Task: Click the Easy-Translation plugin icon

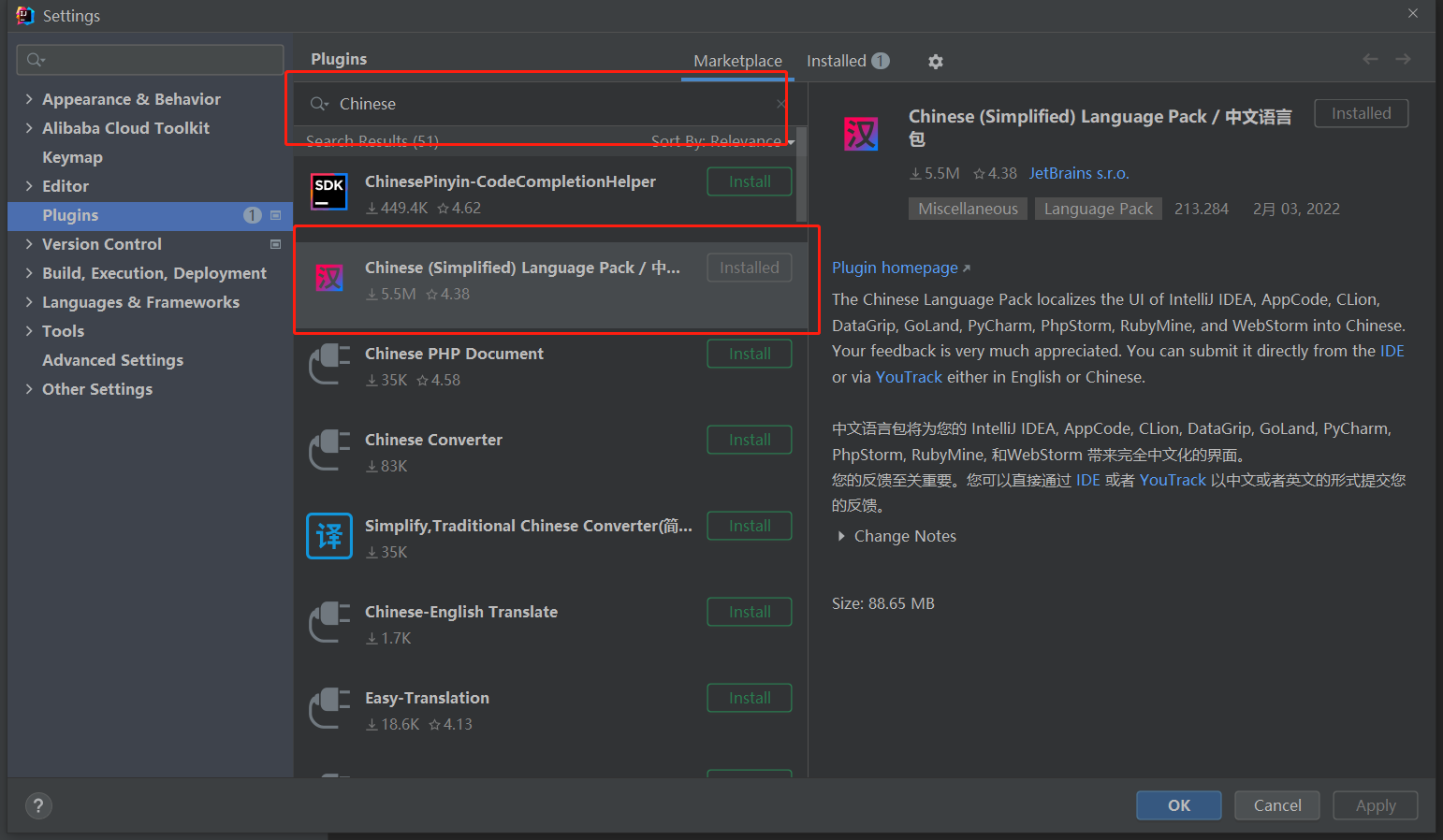Action: [328, 708]
